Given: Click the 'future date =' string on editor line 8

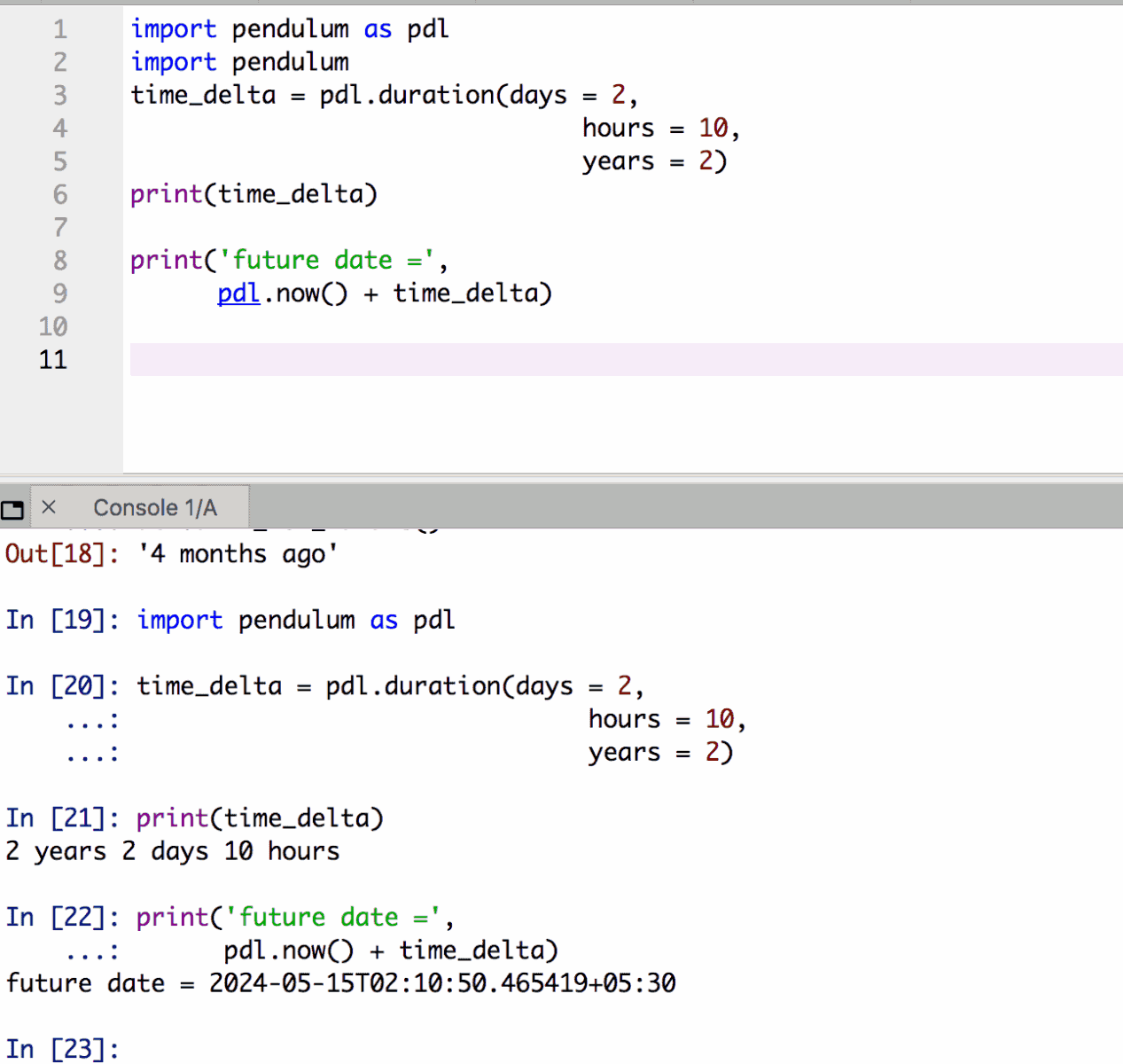Looking at the screenshot, I should (326, 261).
